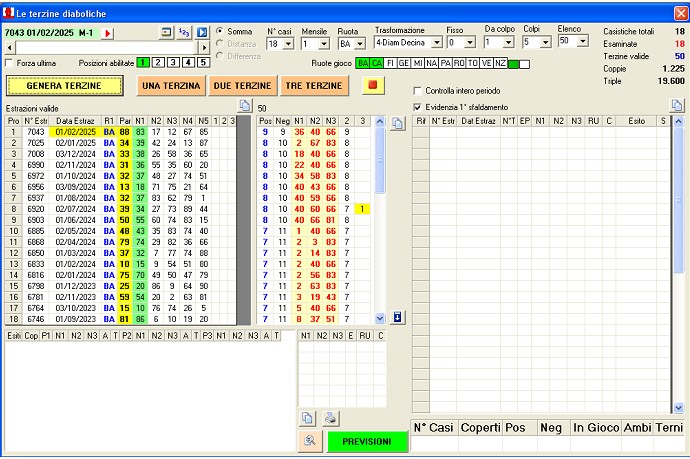Copy results using icon above PREVISIONI
This screenshot has height=459, width=690.
point(308,418)
